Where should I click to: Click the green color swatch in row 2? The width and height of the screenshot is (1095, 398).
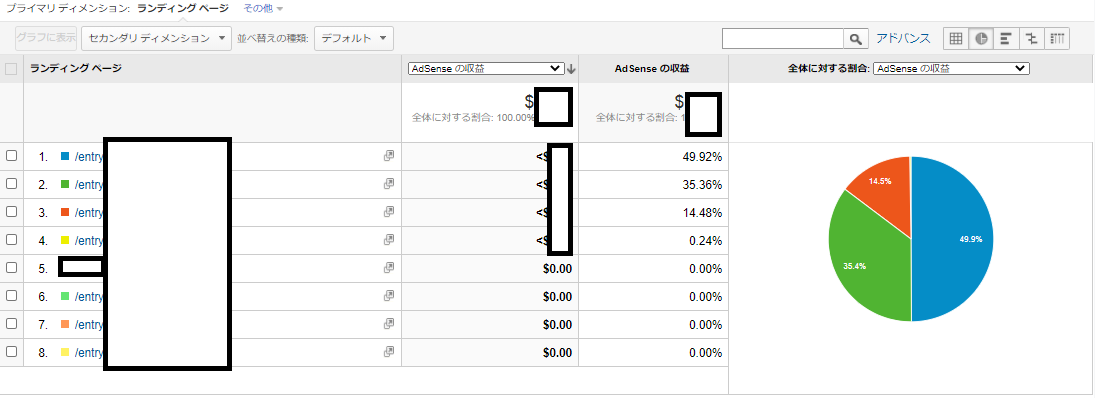(65, 184)
